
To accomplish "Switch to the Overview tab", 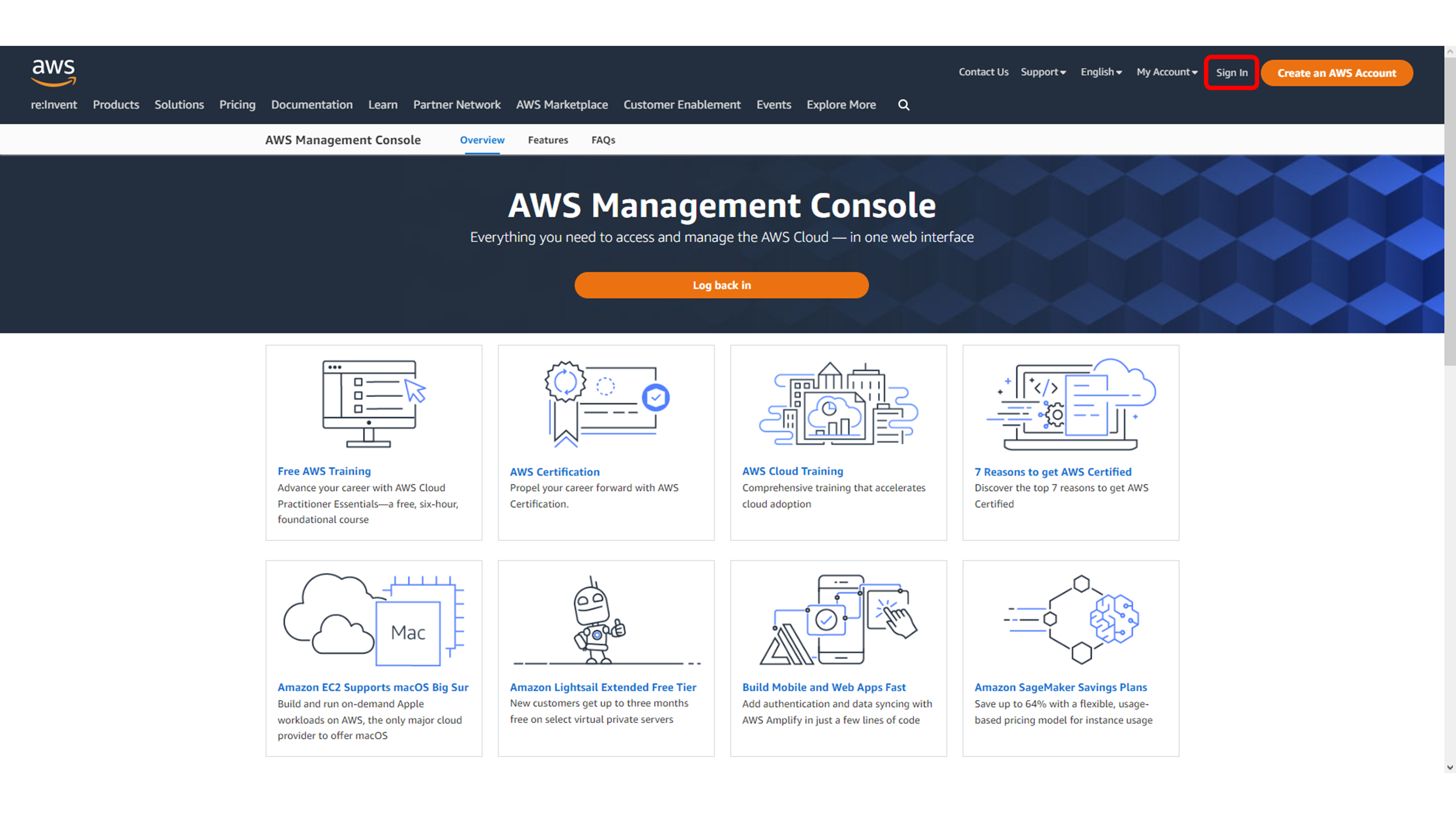I will pyautogui.click(x=482, y=140).
